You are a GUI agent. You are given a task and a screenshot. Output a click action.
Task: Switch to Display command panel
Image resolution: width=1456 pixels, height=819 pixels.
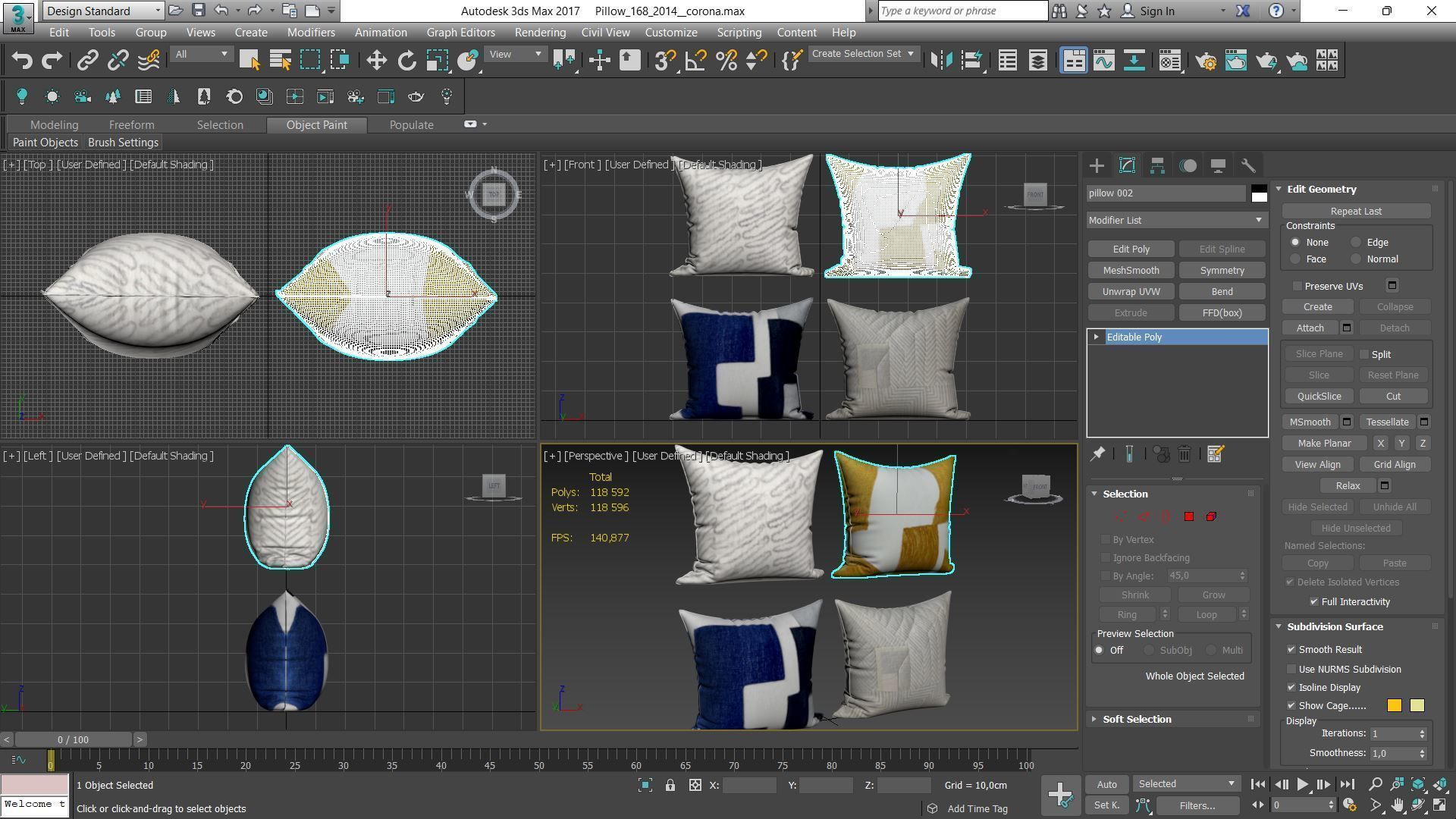1218,165
